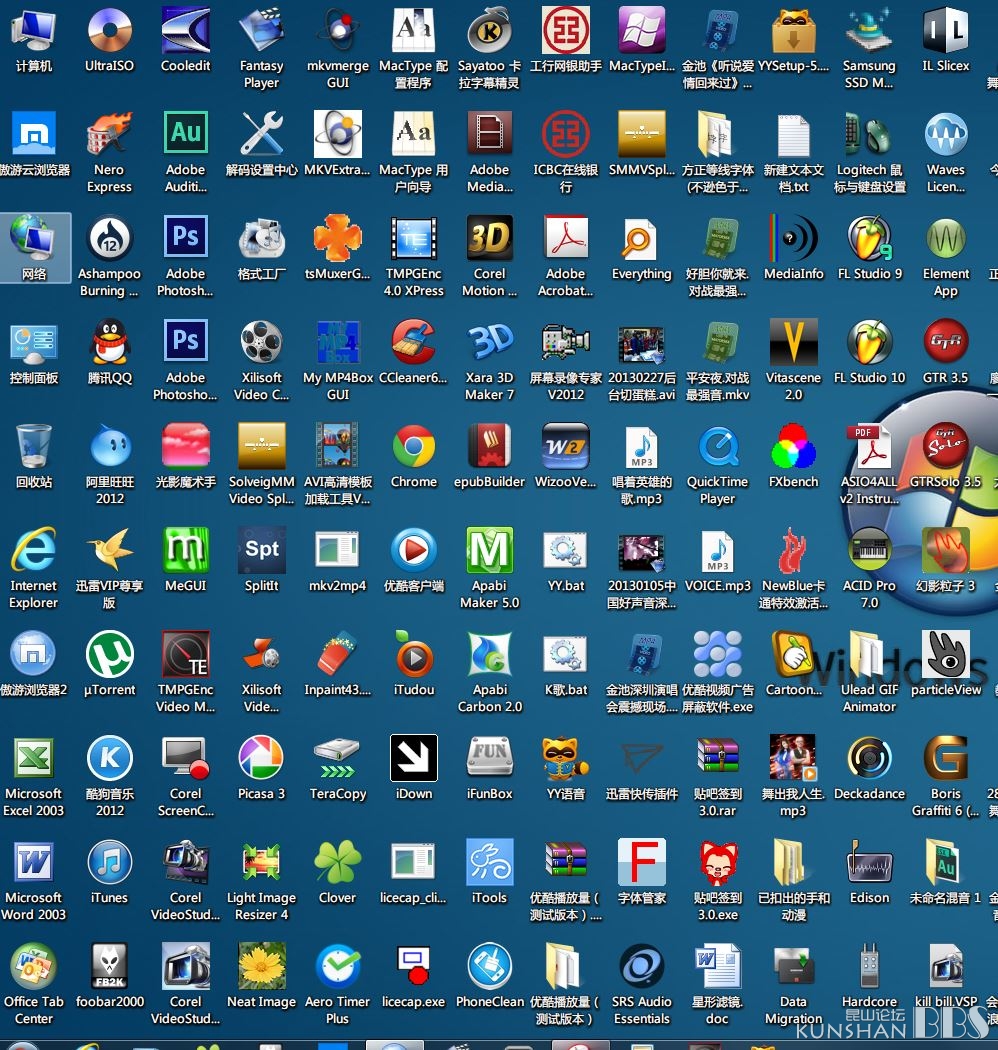The height and width of the screenshot is (1050, 998).
Task: Open the UltraISO desktop icon
Action: click(110, 31)
